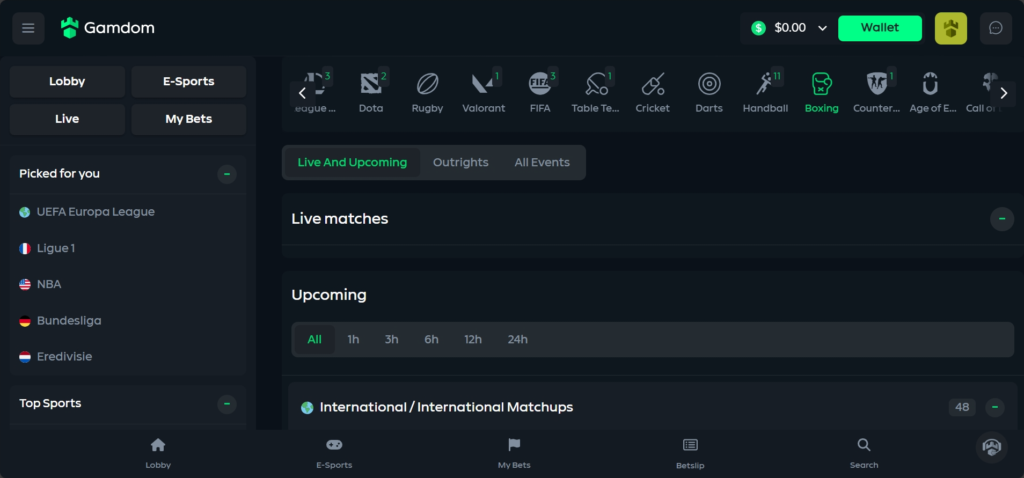
Task: Open the chat bubble icon
Action: coord(996,28)
